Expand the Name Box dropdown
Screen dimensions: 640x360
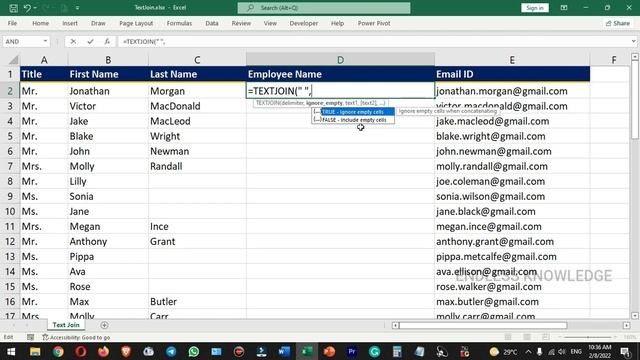pyautogui.click(x=45, y=41)
